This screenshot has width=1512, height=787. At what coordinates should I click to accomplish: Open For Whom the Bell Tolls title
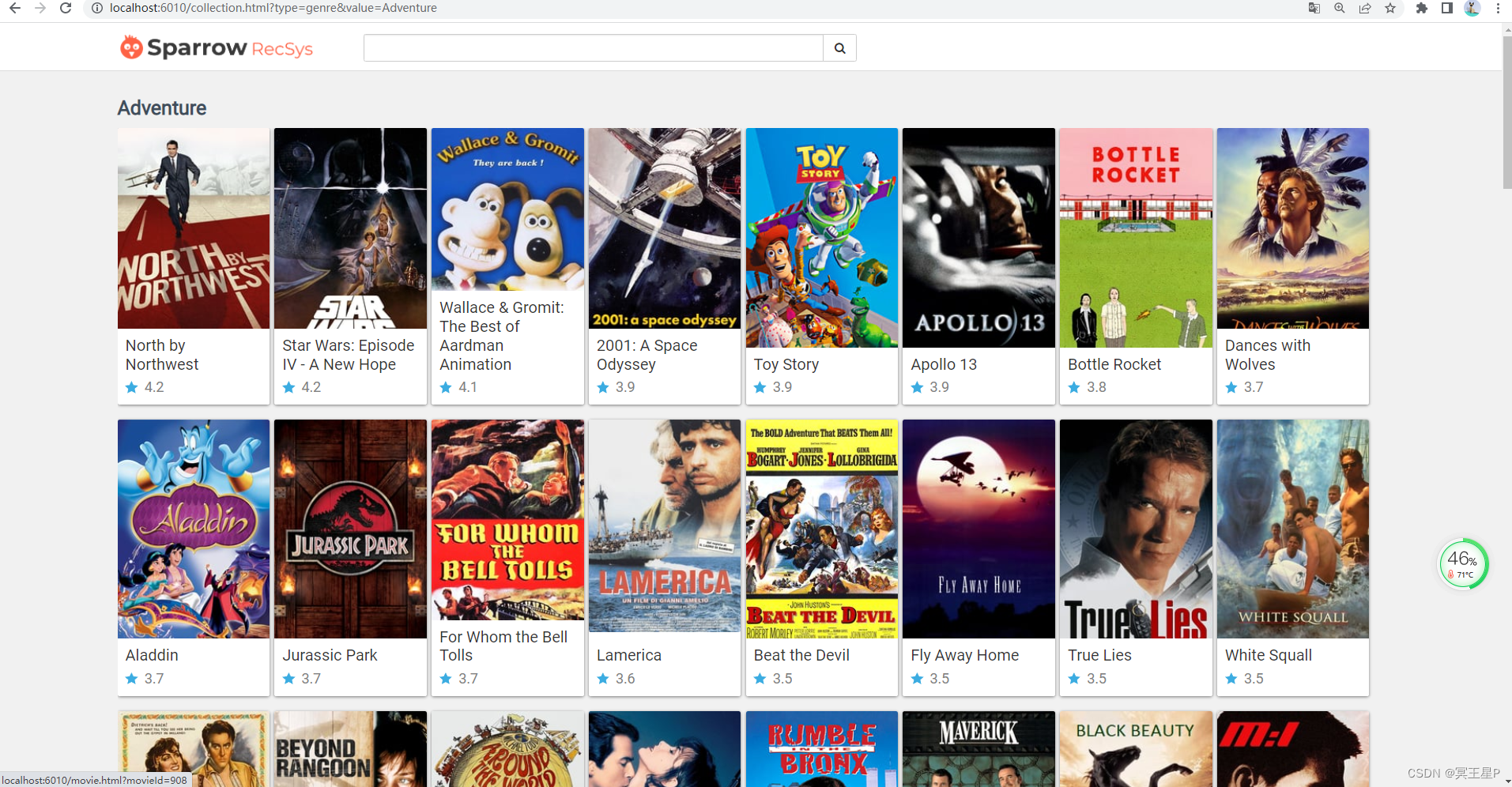(x=503, y=646)
